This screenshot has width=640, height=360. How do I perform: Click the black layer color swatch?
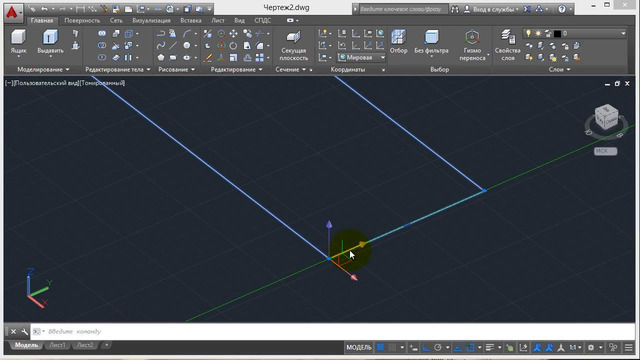tap(557, 34)
